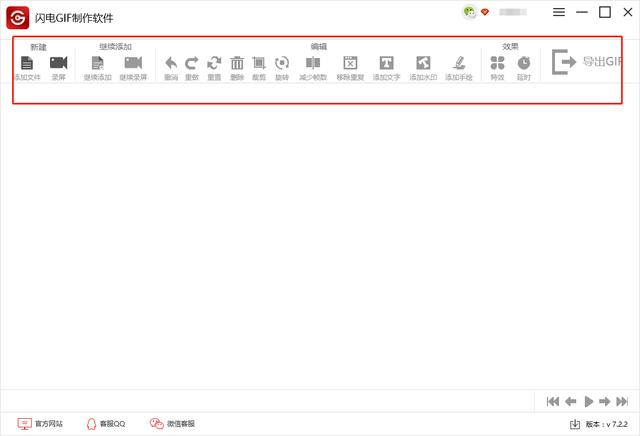This screenshot has height=436, width=640.
Task: Redo the action using 重做 arrow
Action: (192, 64)
